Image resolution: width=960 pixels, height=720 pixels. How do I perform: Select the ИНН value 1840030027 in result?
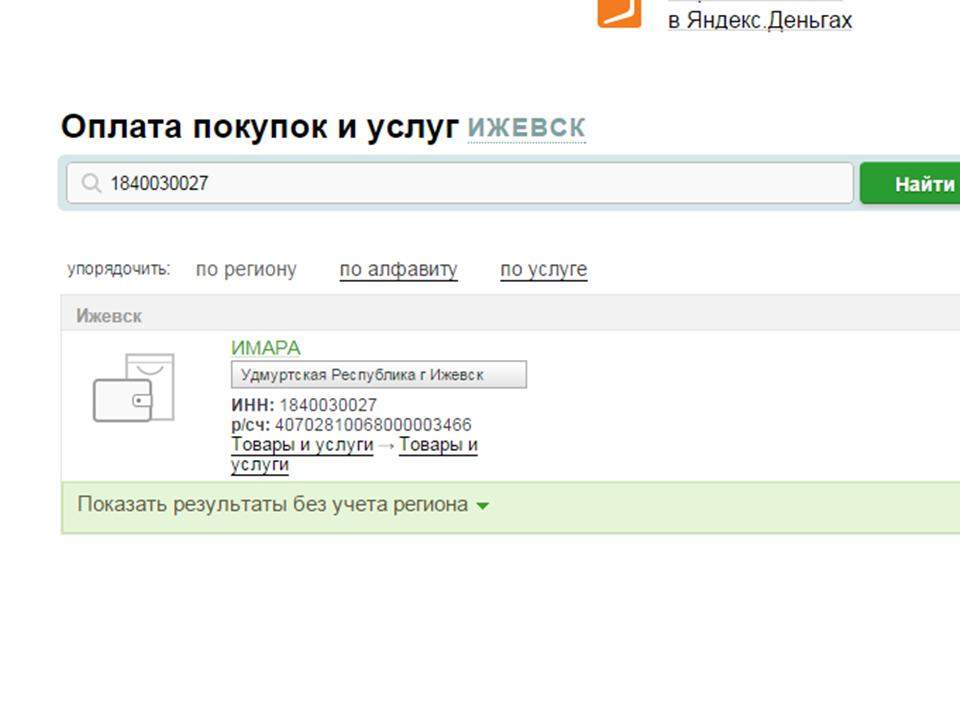click(328, 405)
